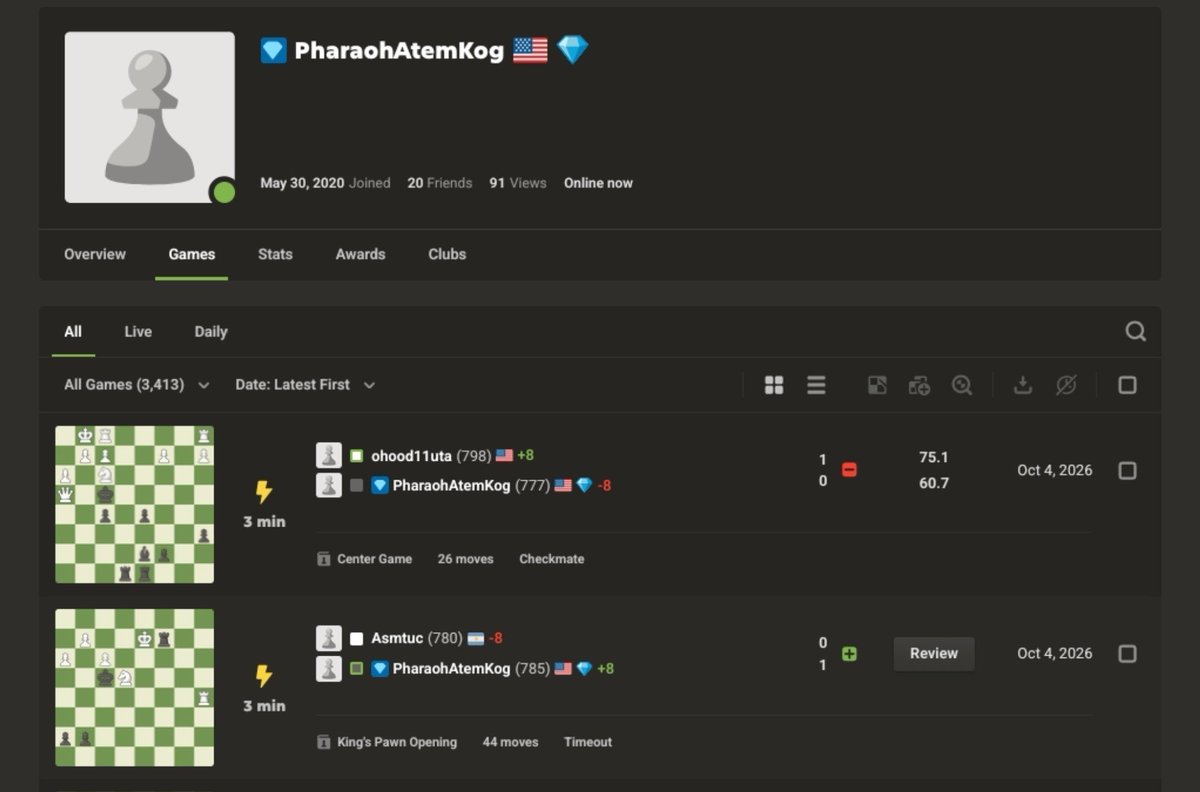Switch to grid view of games
The image size is (1200, 792).
click(774, 385)
